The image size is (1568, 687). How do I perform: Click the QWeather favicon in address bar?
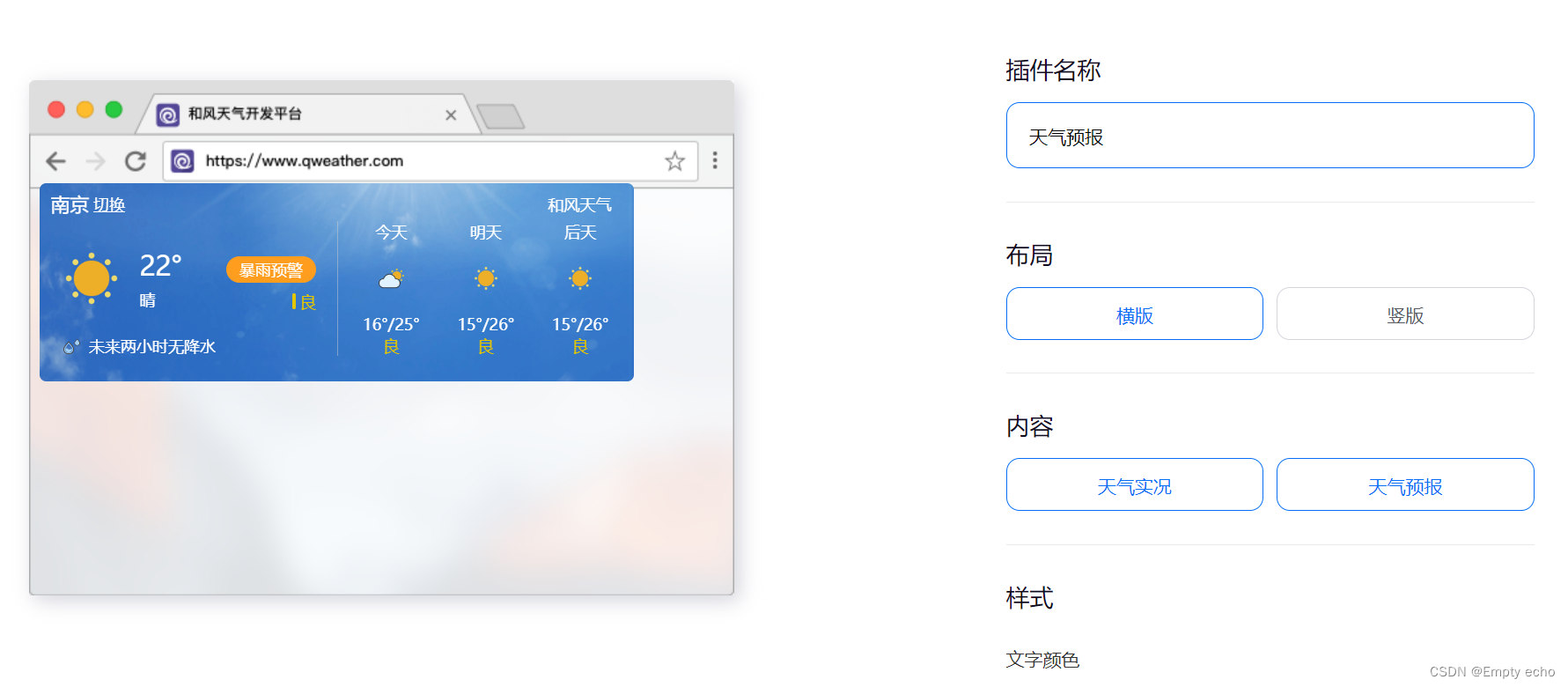click(182, 161)
